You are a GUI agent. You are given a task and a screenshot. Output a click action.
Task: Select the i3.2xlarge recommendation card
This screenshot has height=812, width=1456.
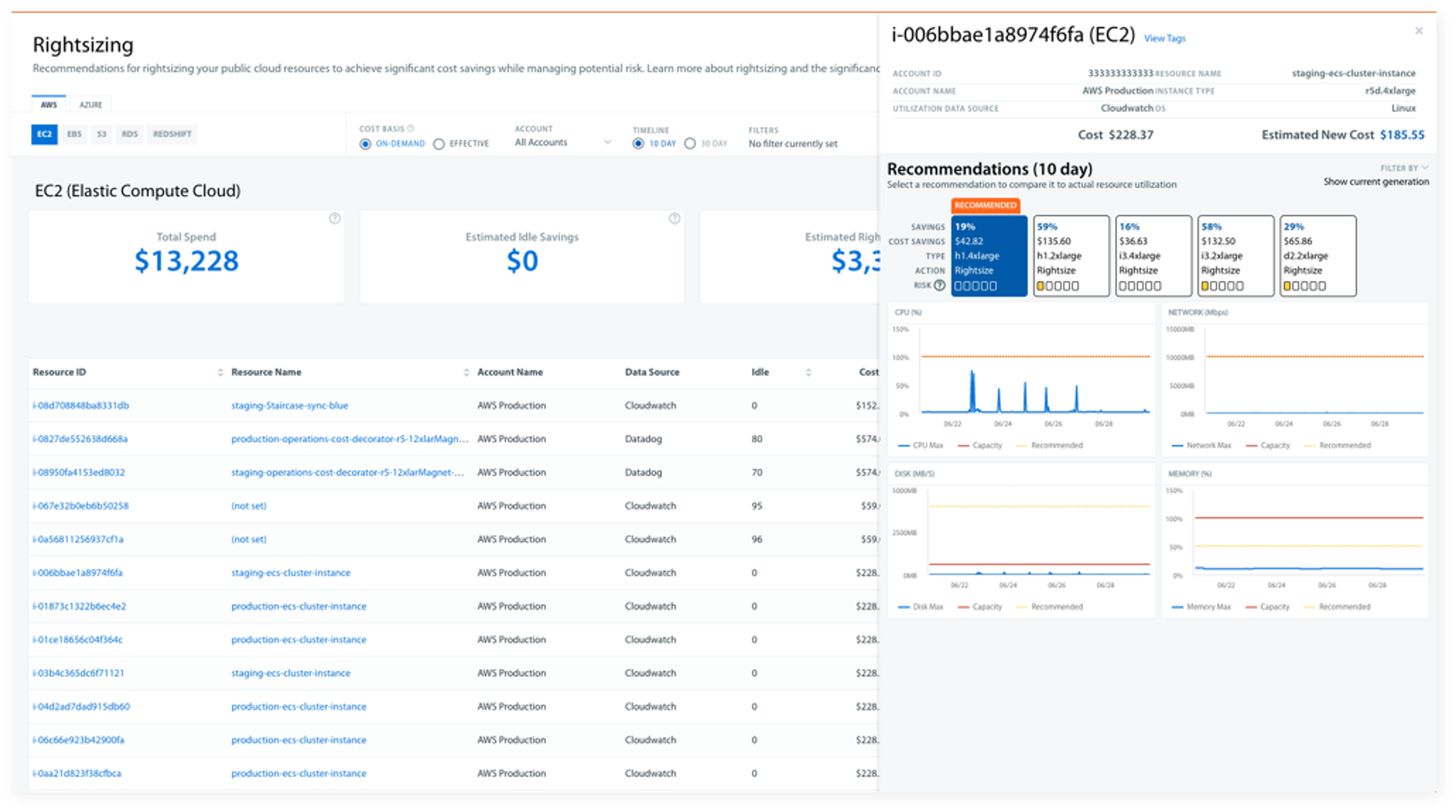pos(1236,256)
